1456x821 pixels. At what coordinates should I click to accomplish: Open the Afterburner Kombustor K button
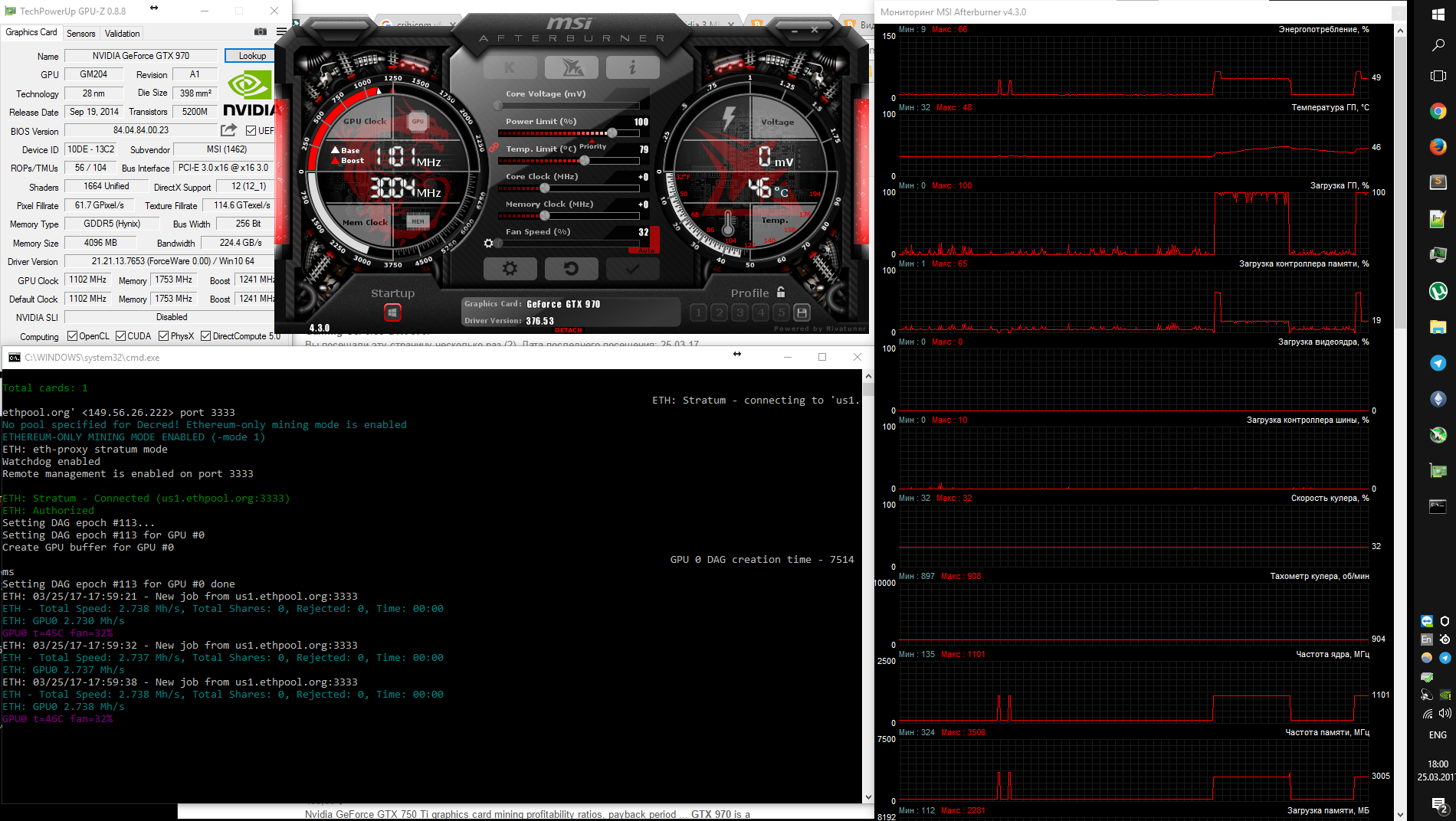click(x=510, y=67)
